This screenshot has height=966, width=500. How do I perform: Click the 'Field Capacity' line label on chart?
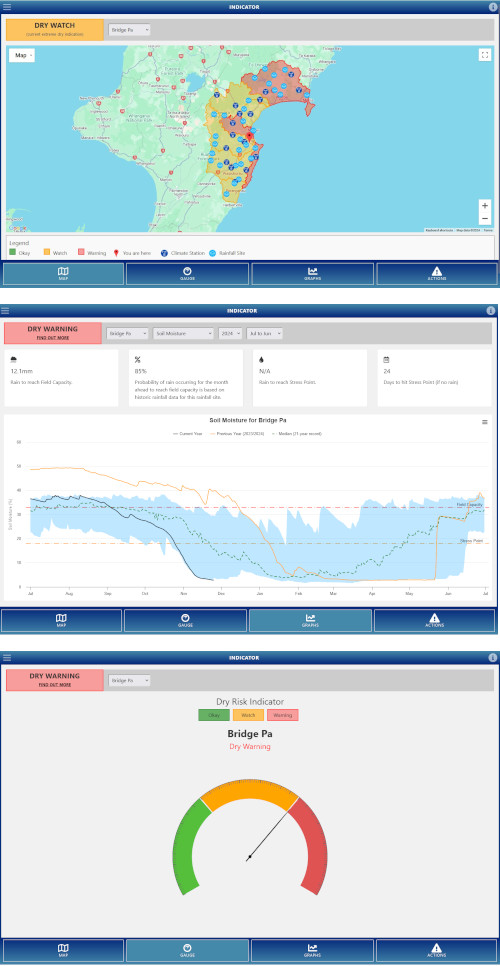click(469, 505)
